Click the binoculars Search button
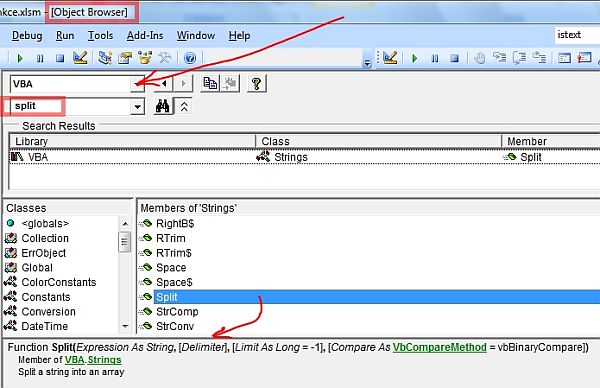The width and height of the screenshot is (600, 388). (x=162, y=106)
